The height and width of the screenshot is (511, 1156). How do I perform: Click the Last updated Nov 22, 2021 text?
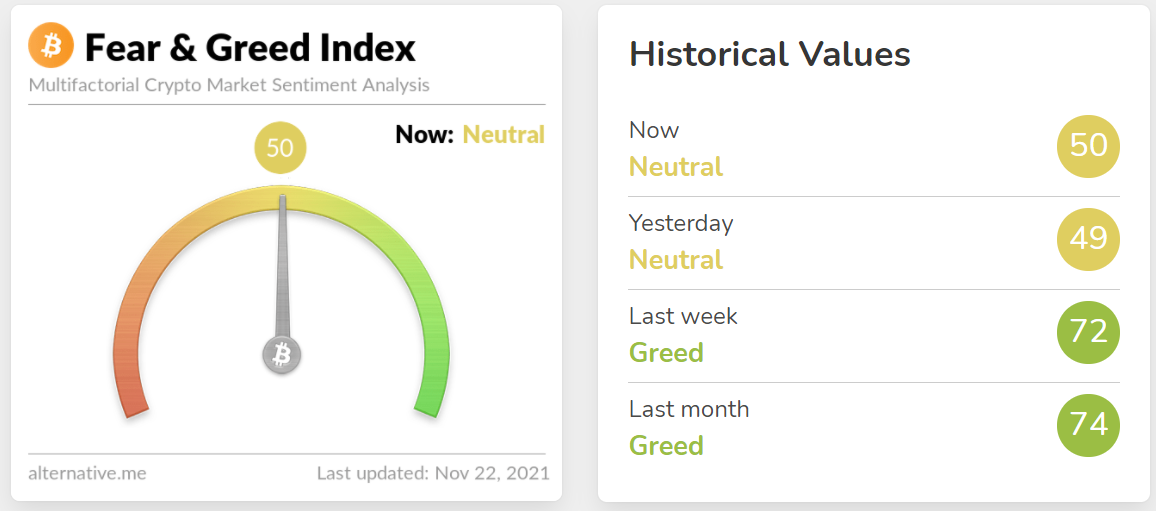click(x=433, y=473)
